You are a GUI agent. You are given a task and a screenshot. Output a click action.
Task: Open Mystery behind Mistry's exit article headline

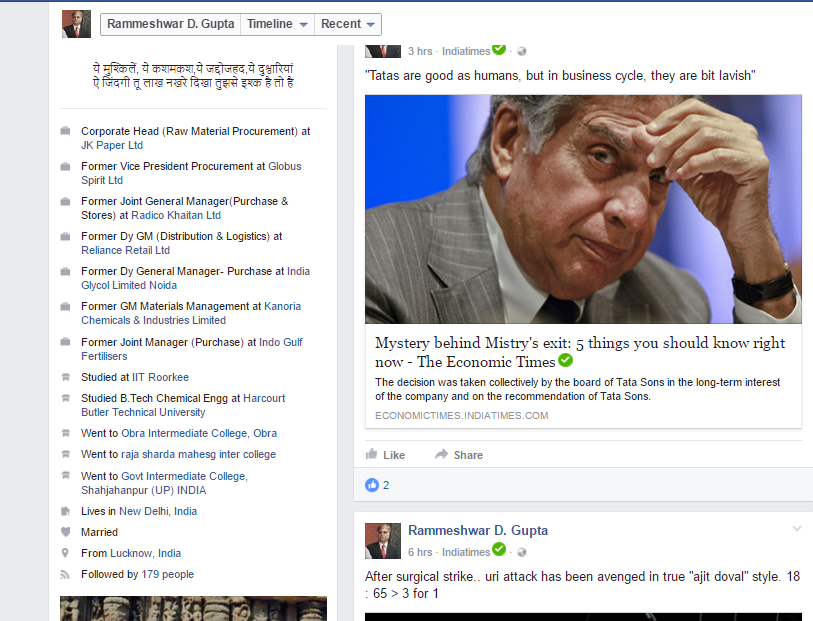(x=580, y=352)
